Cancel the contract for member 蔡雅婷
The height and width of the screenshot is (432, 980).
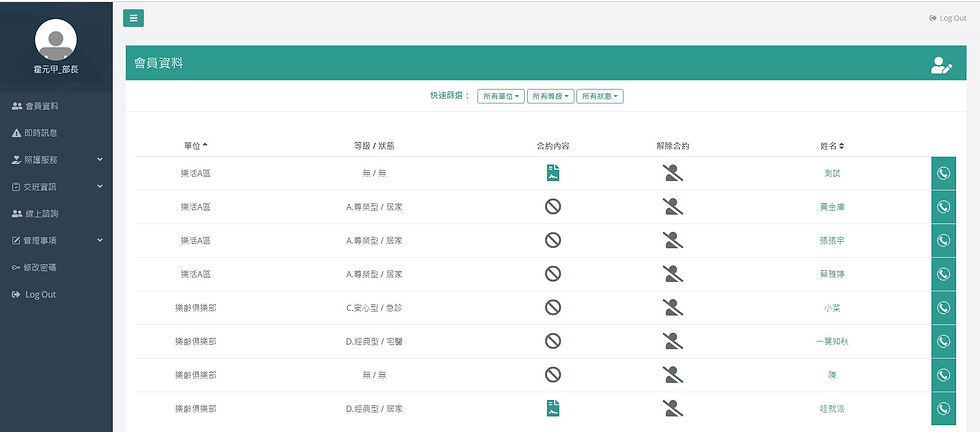pos(672,274)
